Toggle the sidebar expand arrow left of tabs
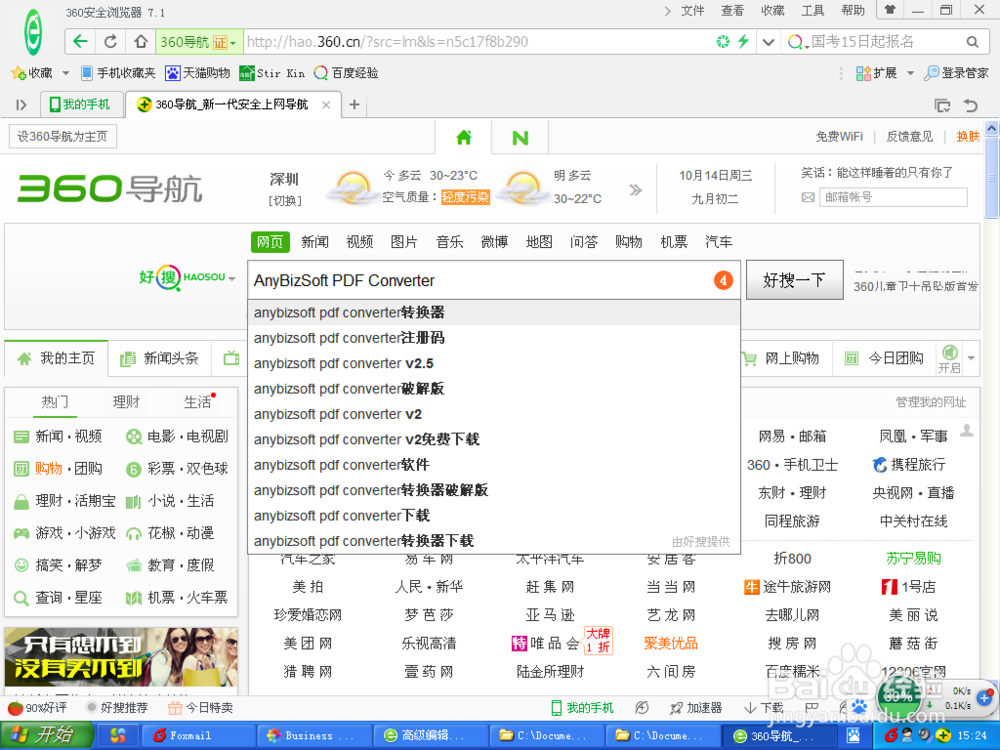 click(x=21, y=105)
